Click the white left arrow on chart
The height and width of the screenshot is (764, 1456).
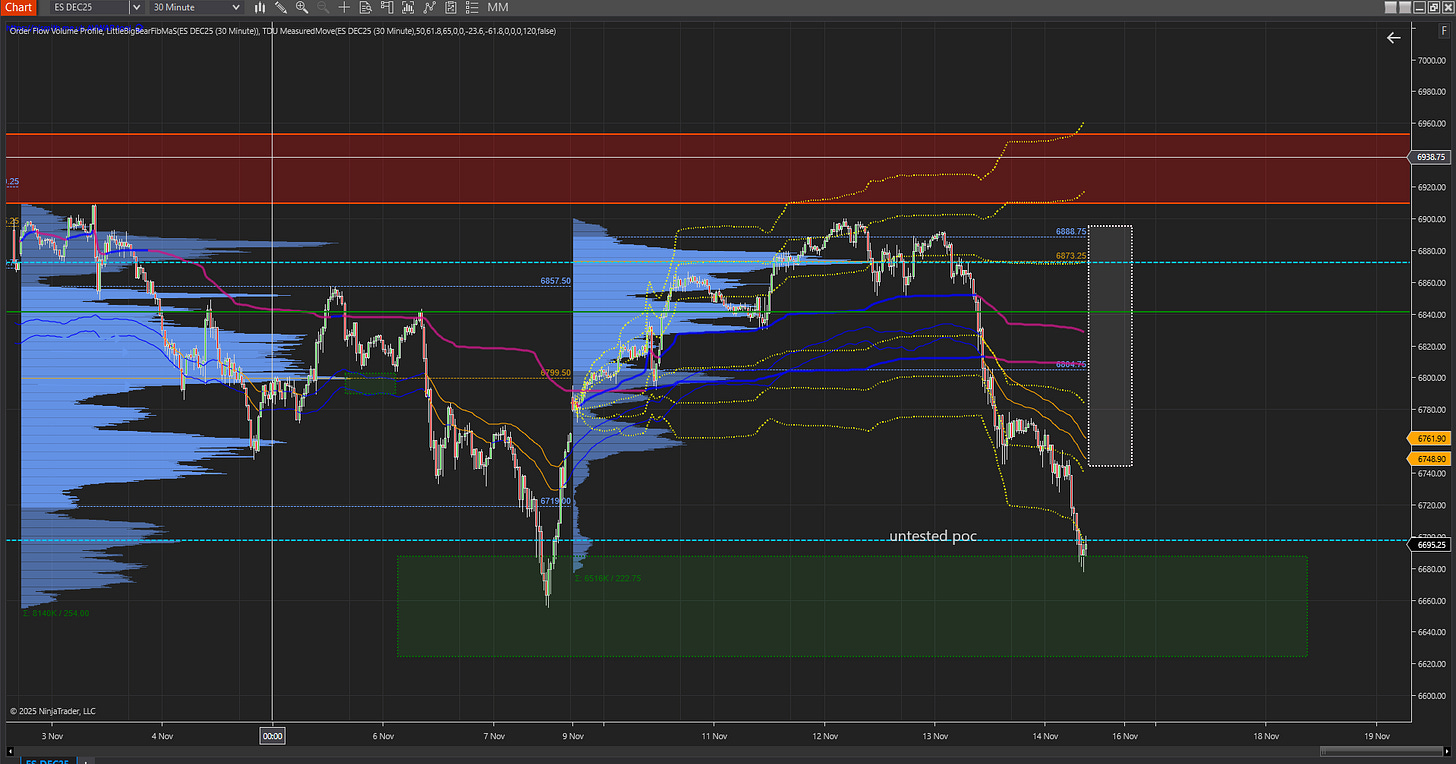[1393, 38]
